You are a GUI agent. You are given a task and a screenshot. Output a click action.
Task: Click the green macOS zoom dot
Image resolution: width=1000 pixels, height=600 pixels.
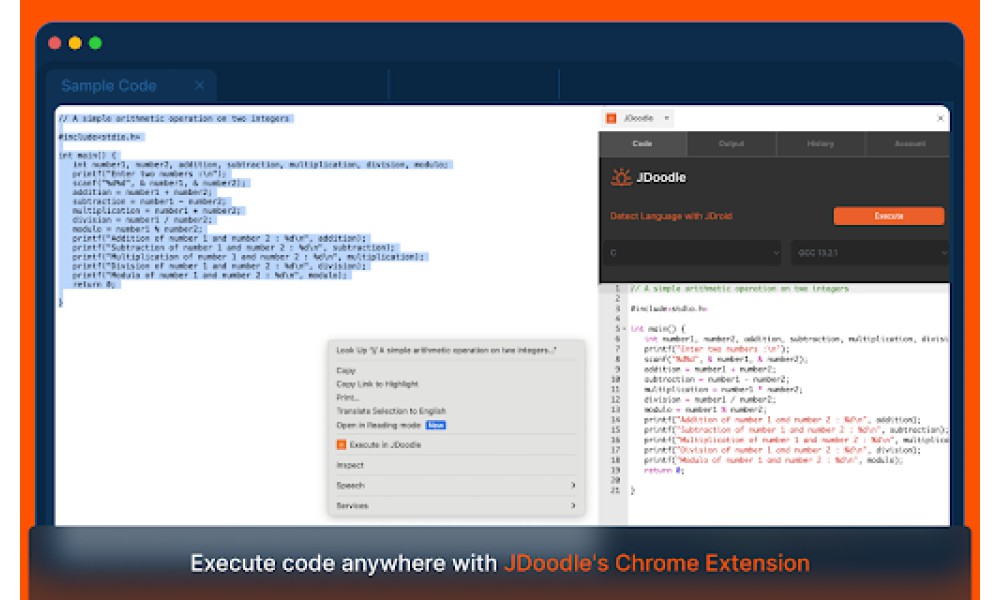coord(96,43)
